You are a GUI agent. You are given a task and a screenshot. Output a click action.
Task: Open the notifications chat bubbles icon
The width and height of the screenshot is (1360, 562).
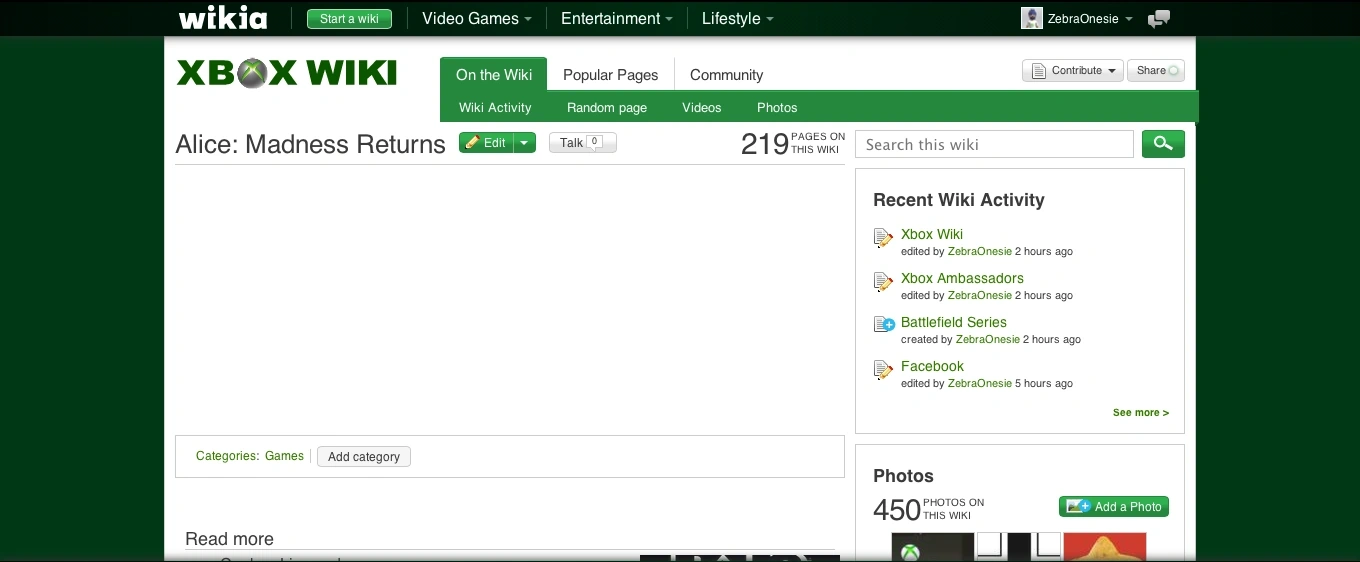click(1159, 19)
